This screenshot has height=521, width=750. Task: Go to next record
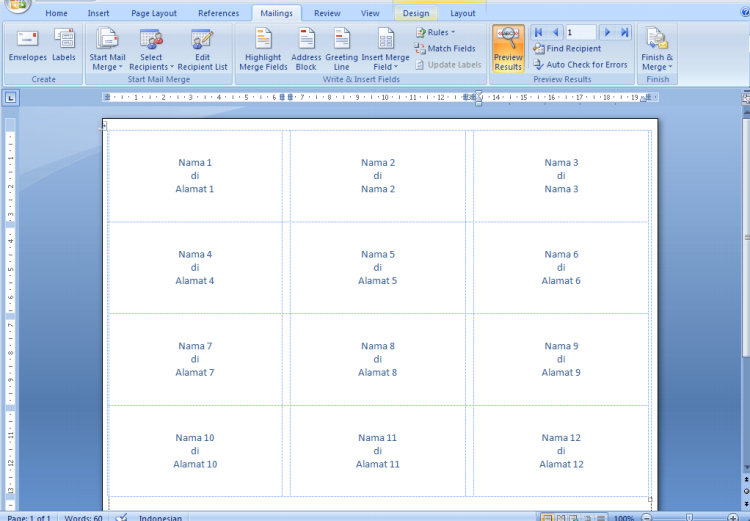click(x=607, y=33)
